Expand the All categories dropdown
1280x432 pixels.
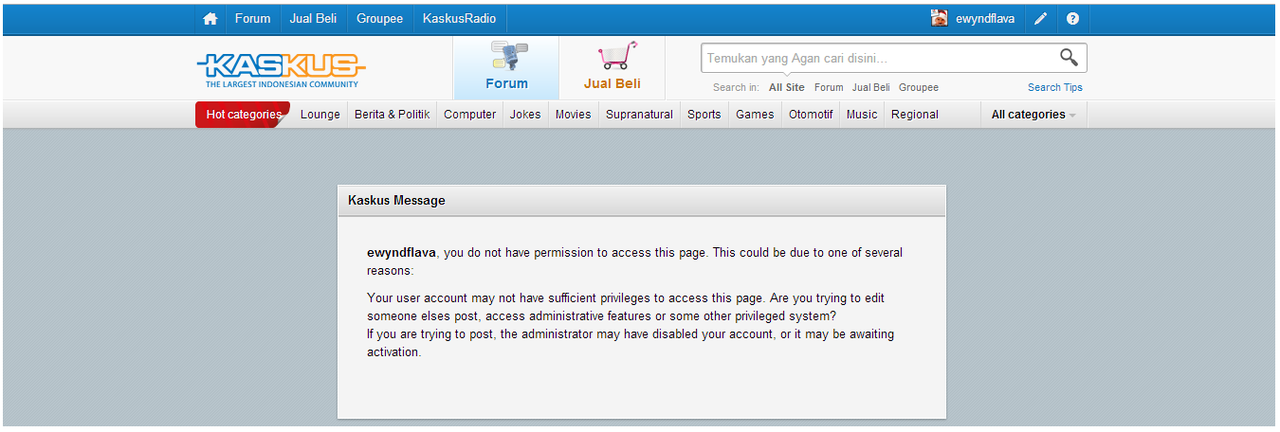1033,115
